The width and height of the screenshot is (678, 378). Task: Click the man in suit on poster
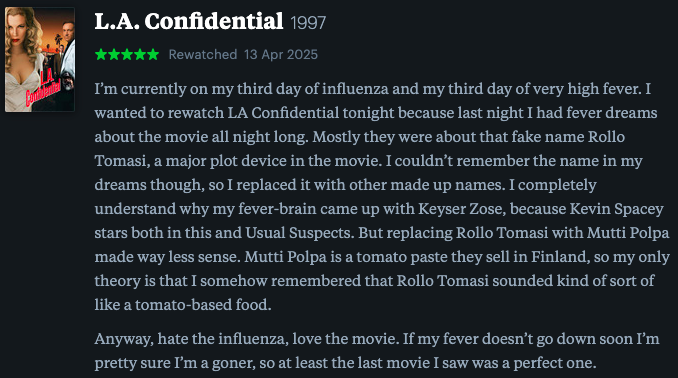(x=68, y=48)
